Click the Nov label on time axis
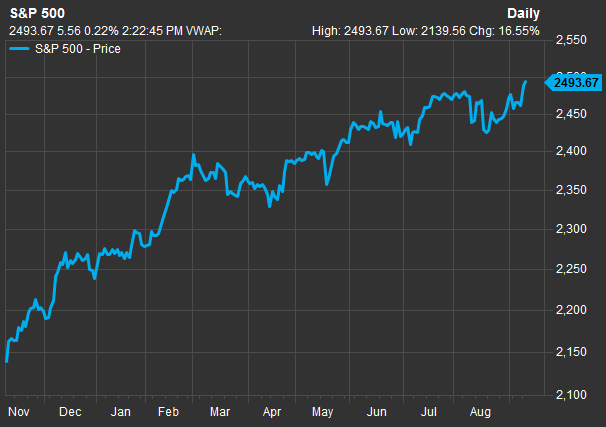 (x=16, y=411)
